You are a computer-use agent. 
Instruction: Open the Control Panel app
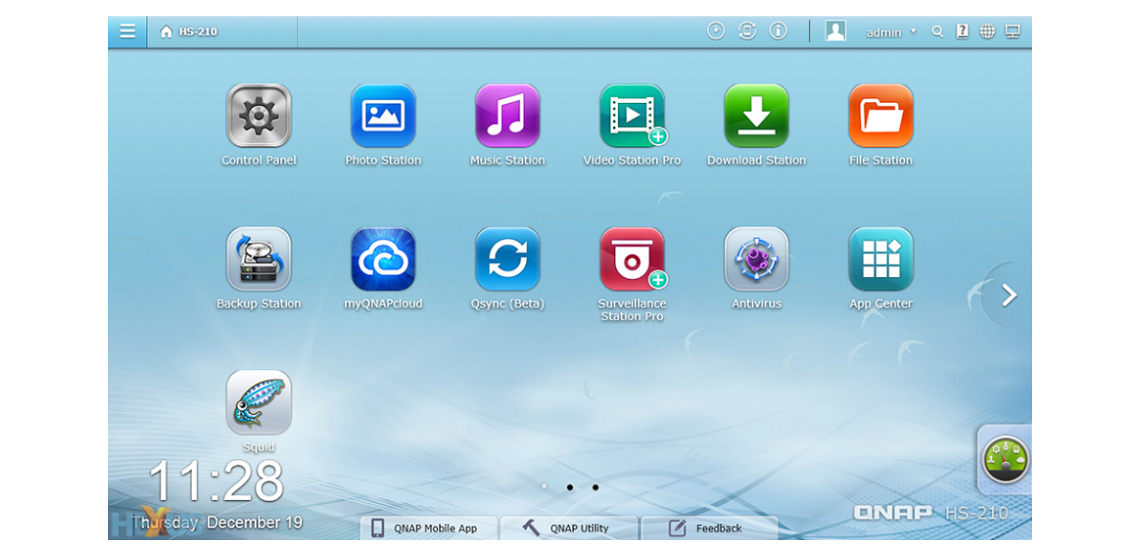259,116
